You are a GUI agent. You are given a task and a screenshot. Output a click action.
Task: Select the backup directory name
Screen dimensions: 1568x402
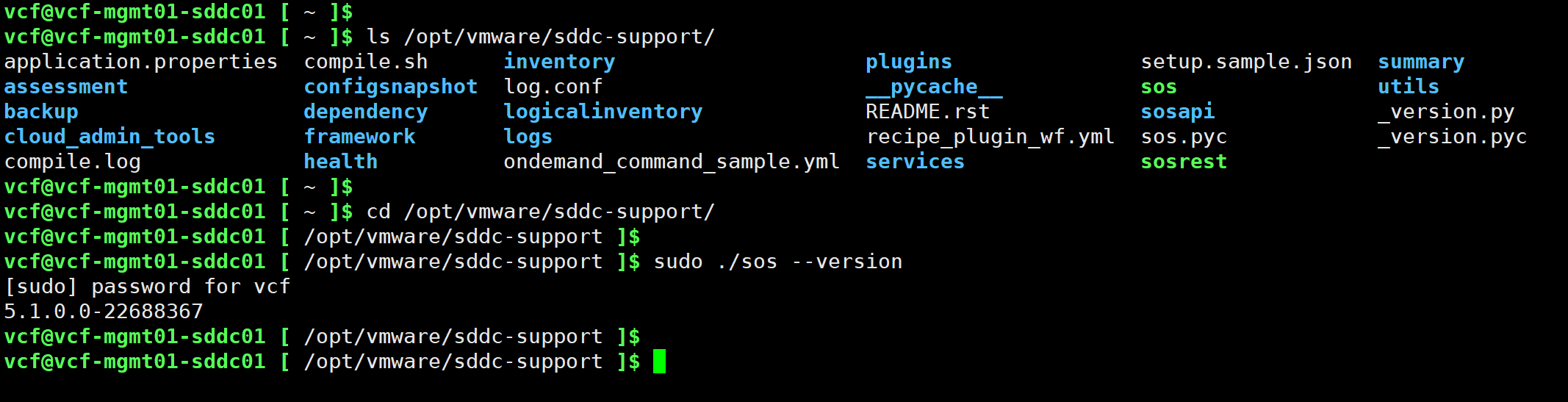pos(41,112)
